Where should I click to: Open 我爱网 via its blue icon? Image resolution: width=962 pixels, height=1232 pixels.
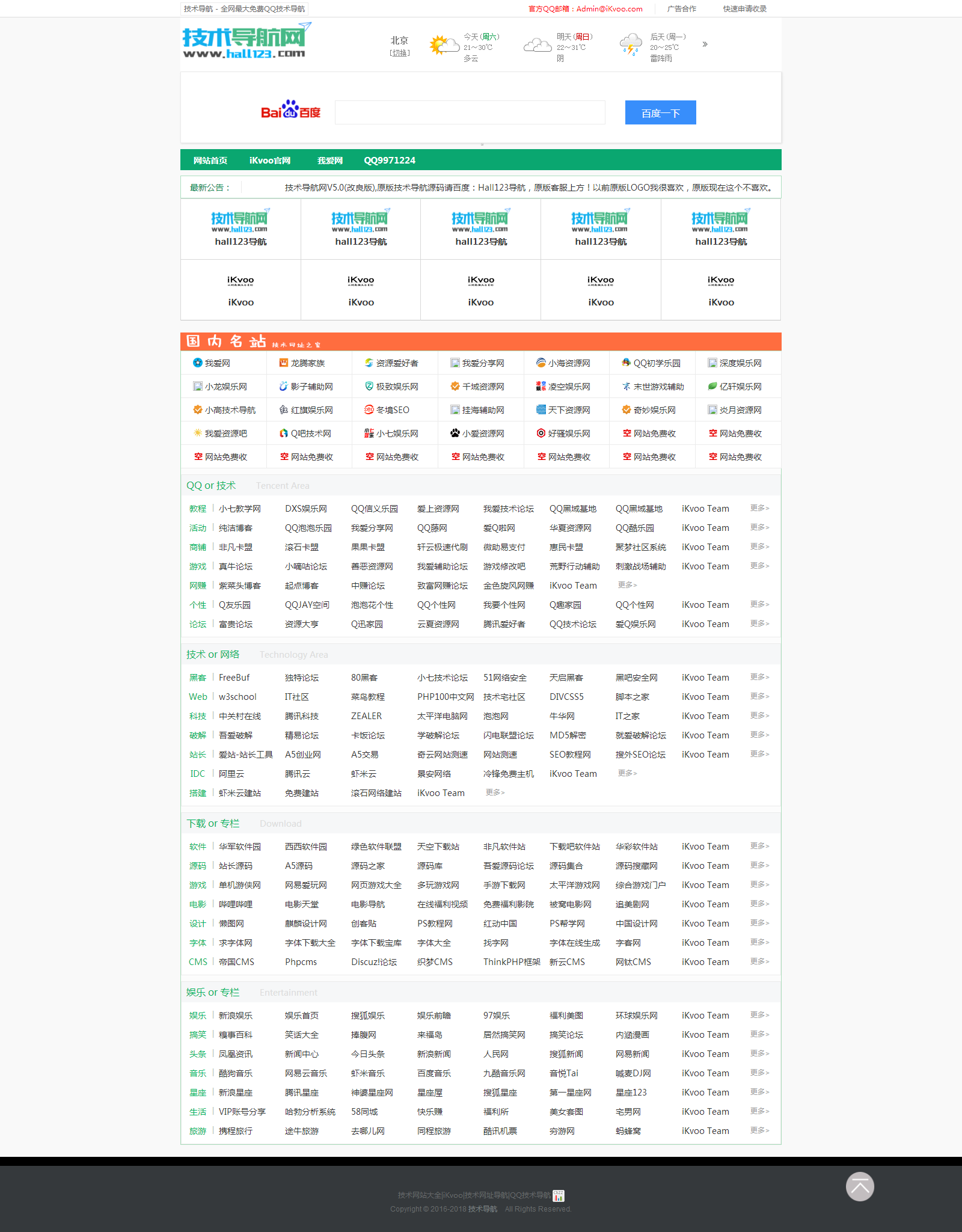(197, 363)
